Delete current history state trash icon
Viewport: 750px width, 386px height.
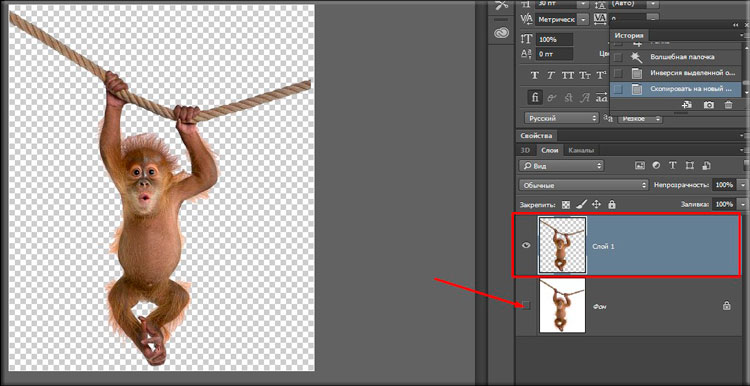[x=728, y=105]
